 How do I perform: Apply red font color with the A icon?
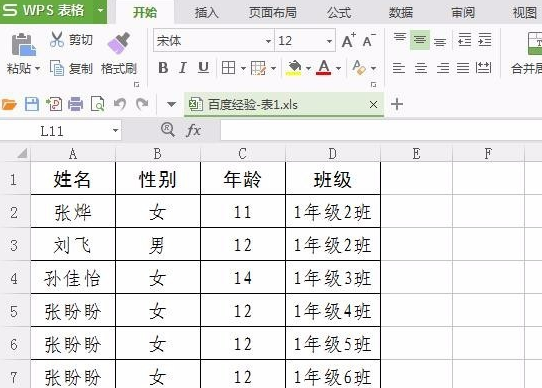(324, 67)
